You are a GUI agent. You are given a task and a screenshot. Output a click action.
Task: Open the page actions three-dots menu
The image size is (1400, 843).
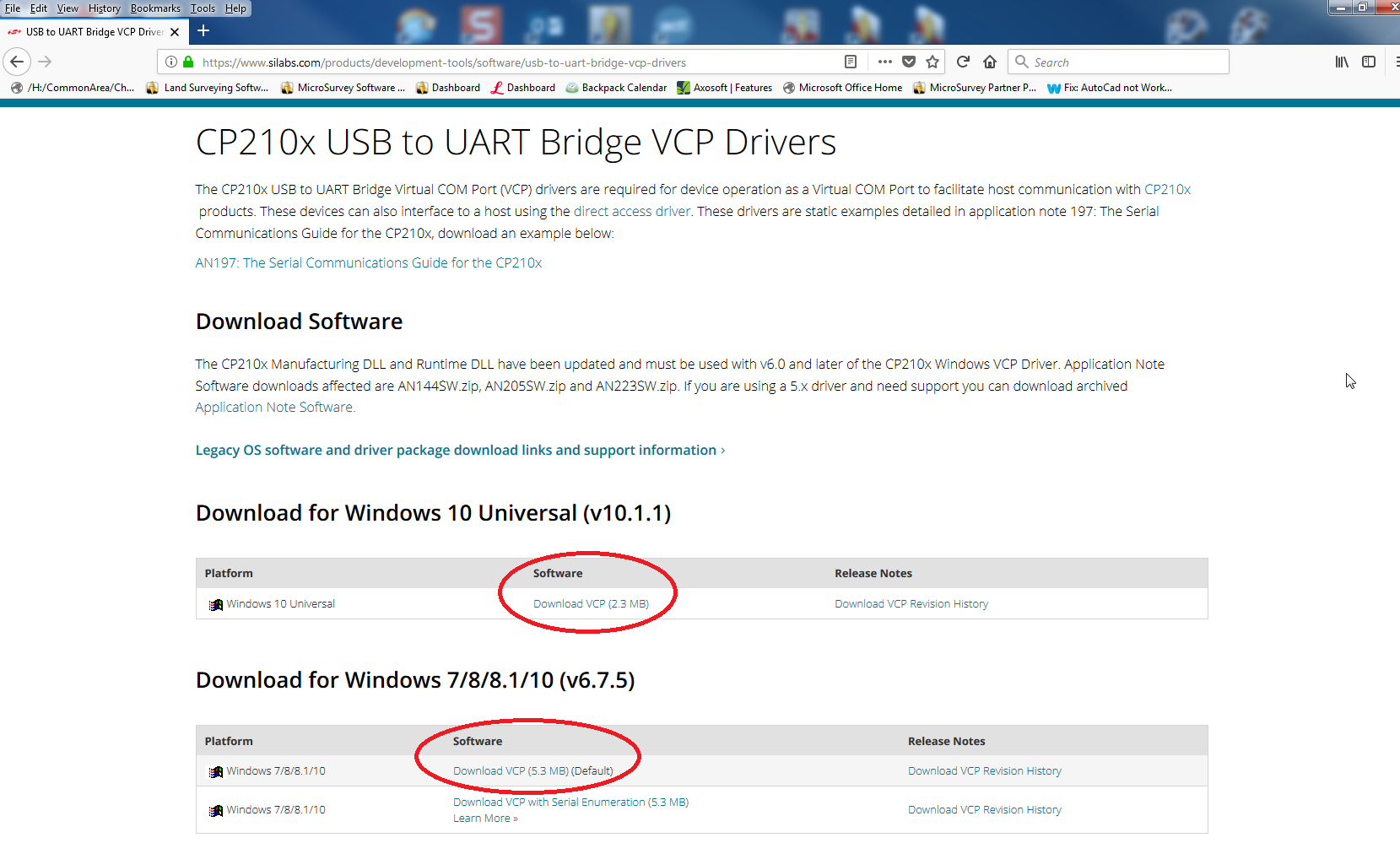[884, 62]
